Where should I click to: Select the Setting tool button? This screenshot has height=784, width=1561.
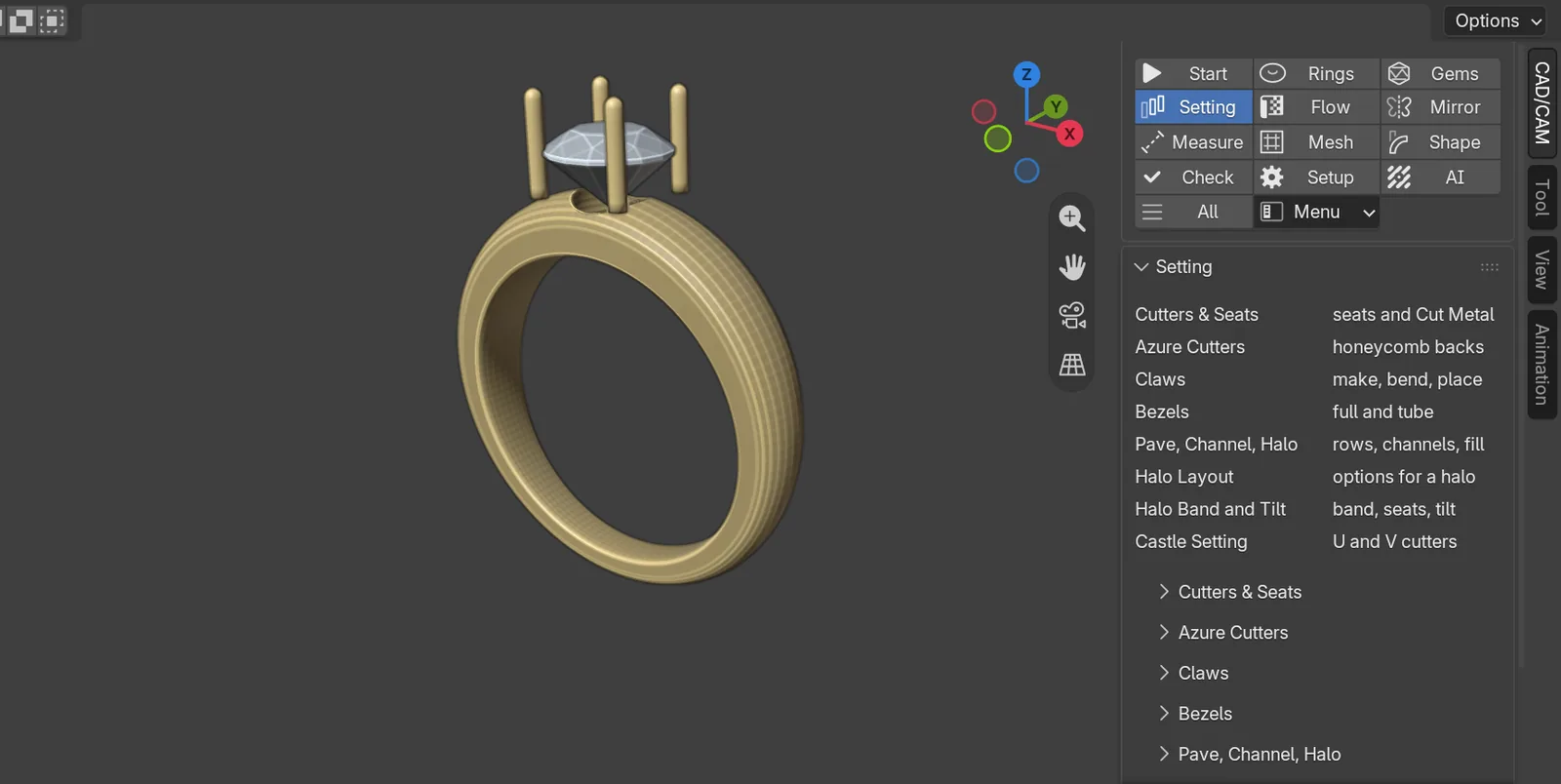tap(1193, 107)
